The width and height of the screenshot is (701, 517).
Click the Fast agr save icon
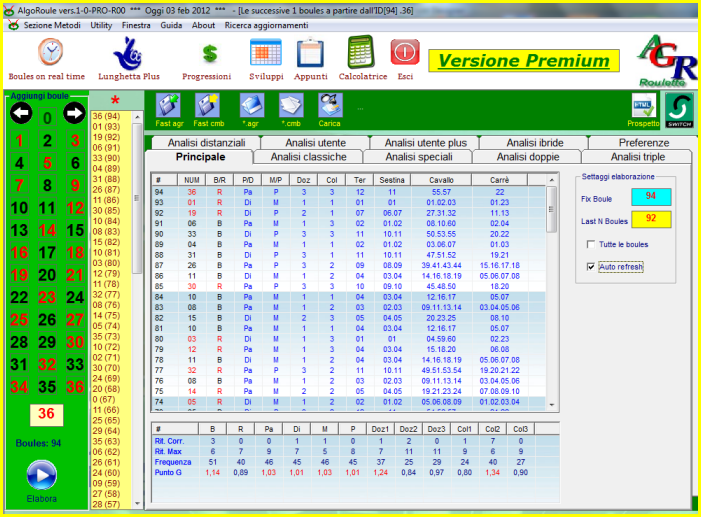point(168,106)
